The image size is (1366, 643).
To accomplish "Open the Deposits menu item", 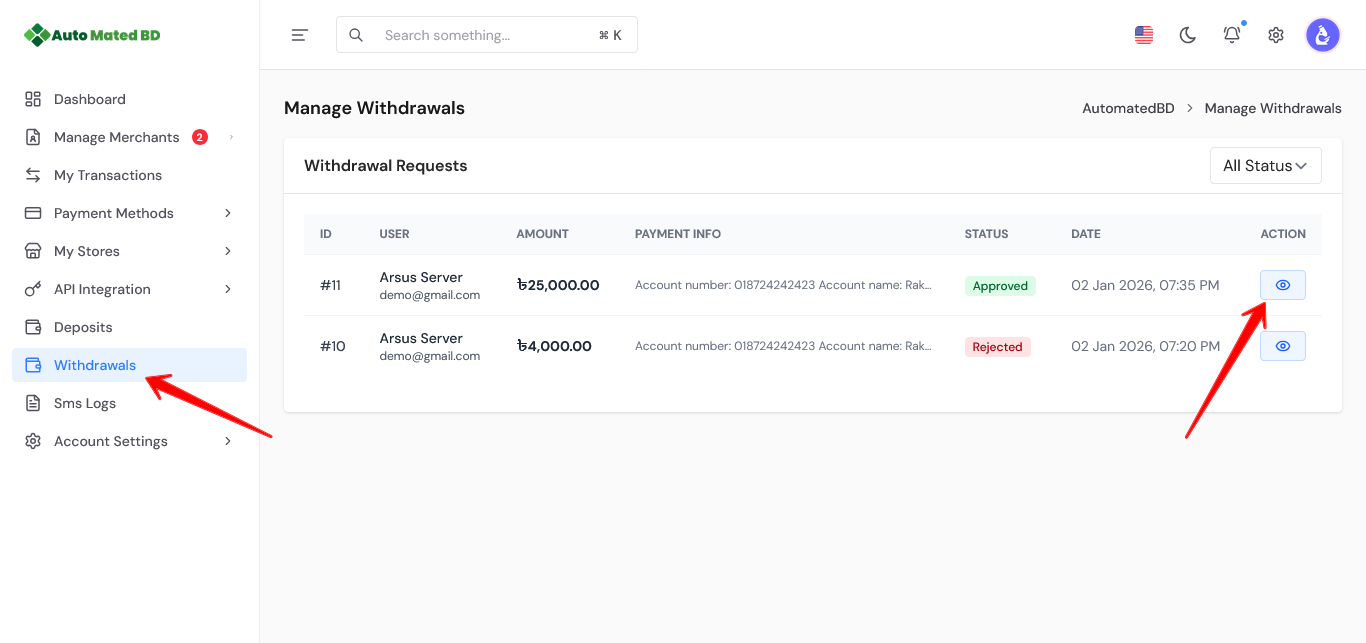I will (83, 327).
